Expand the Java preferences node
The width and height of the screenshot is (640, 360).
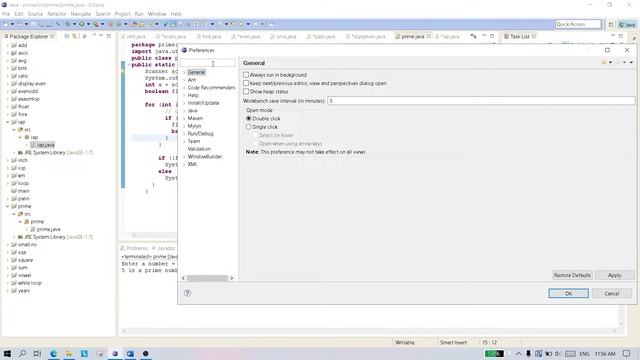point(184,111)
